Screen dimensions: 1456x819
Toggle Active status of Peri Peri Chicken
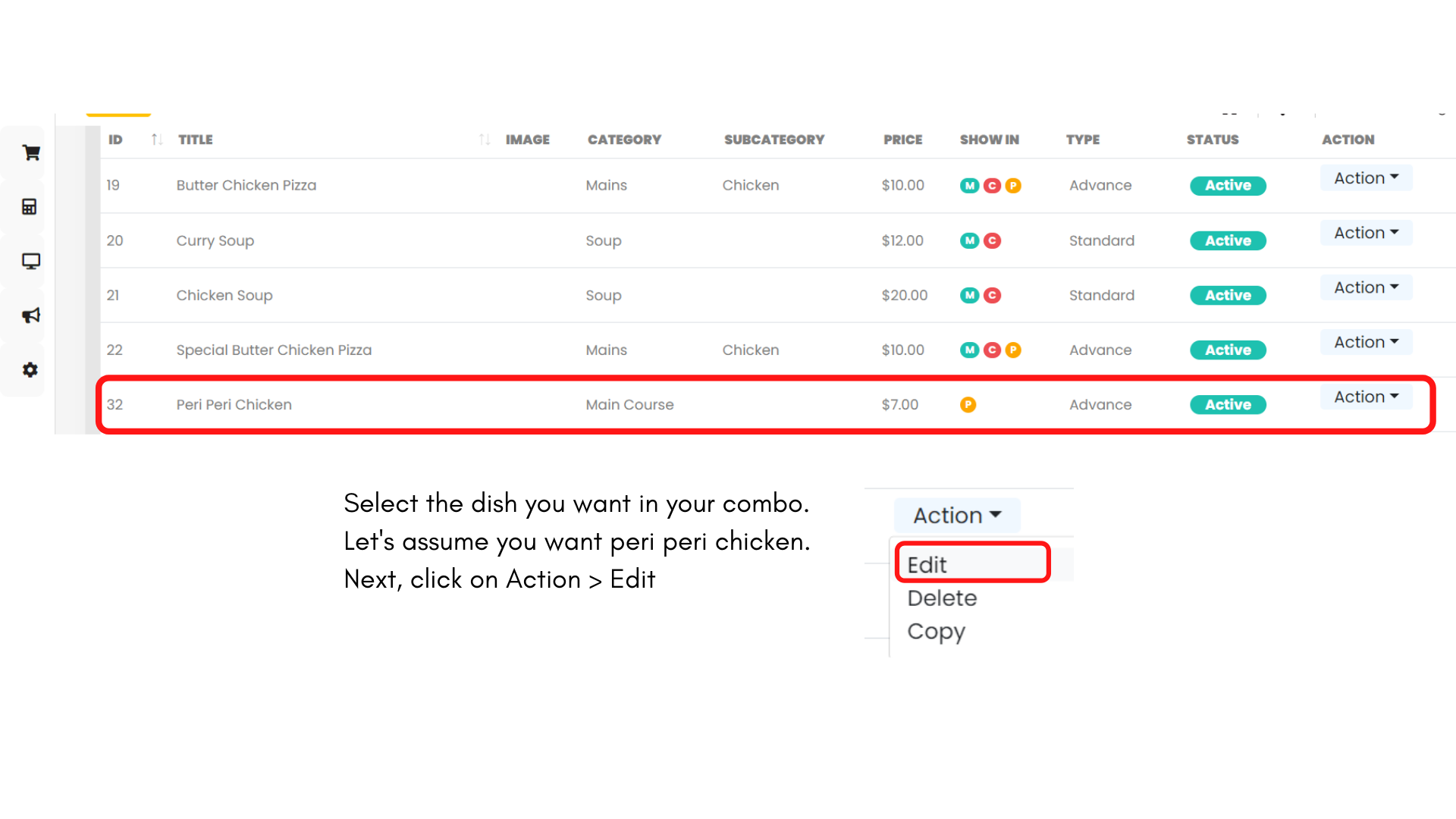click(1228, 405)
